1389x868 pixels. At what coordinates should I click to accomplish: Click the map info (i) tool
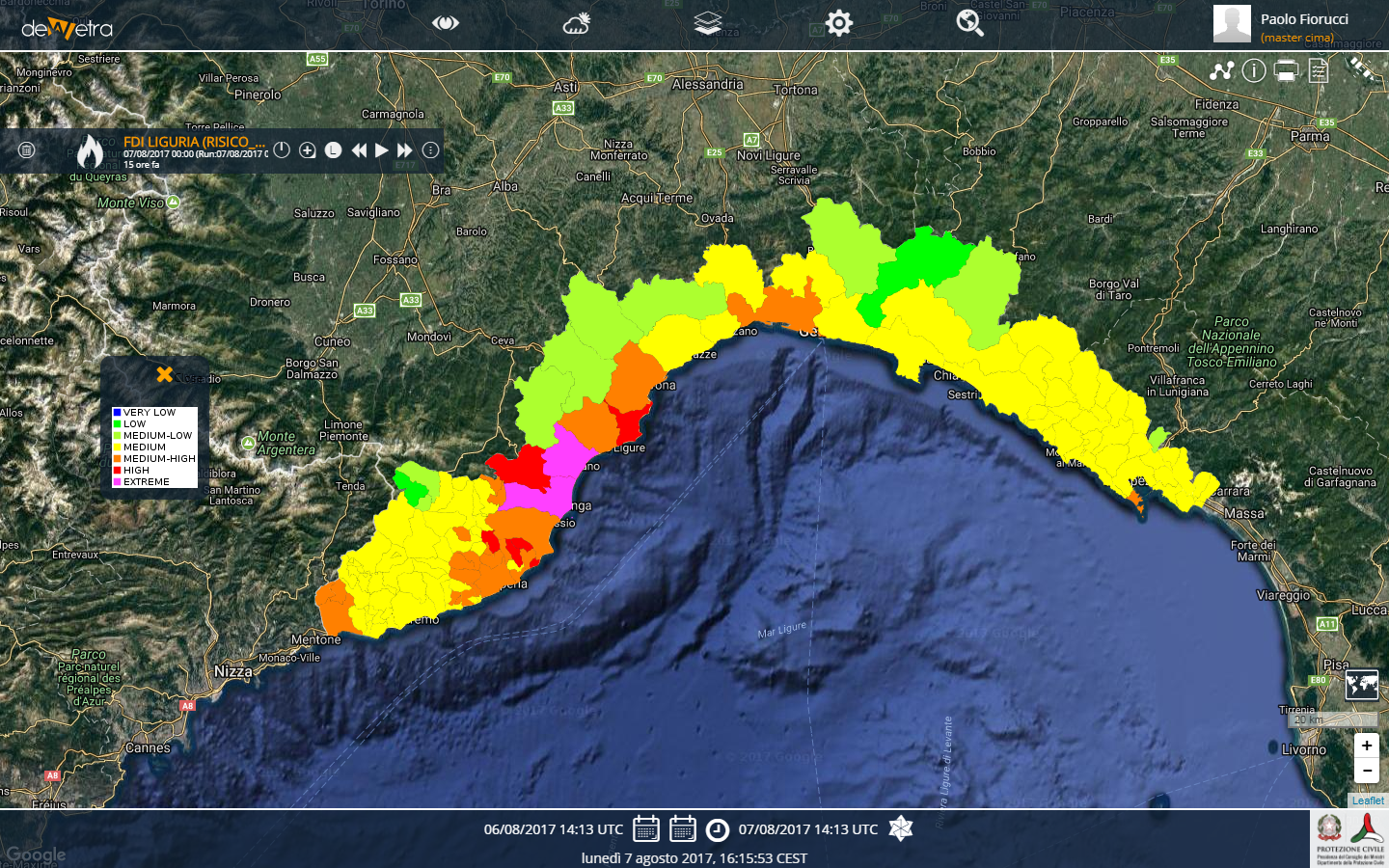pos(1254,70)
